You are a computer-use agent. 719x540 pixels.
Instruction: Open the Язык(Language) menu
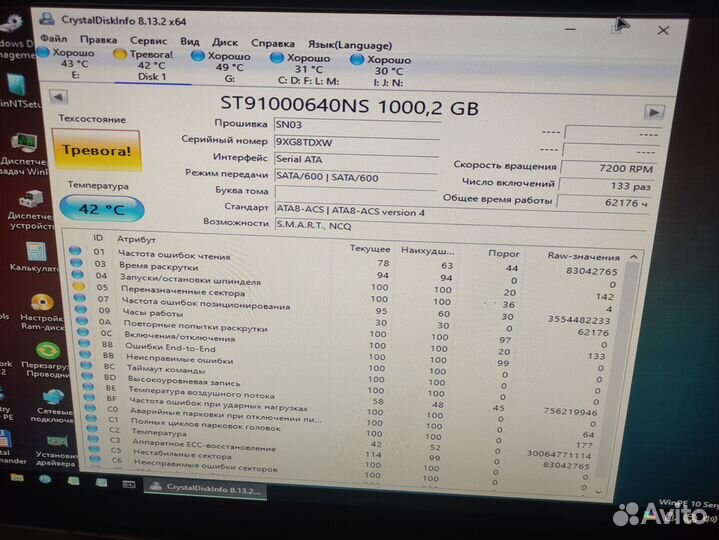coord(350,45)
